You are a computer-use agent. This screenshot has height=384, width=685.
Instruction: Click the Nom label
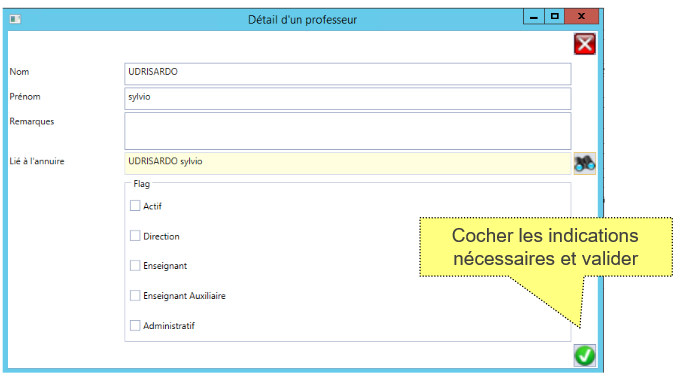click(19, 72)
